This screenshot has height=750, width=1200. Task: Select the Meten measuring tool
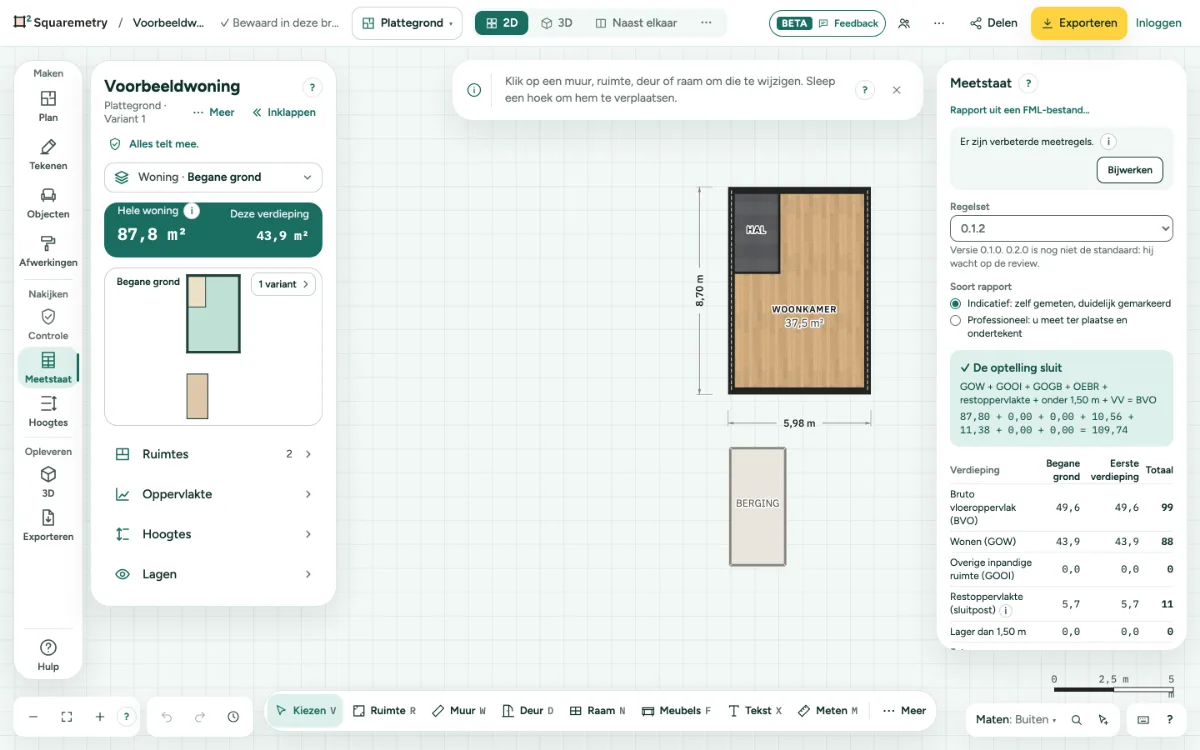(x=829, y=711)
